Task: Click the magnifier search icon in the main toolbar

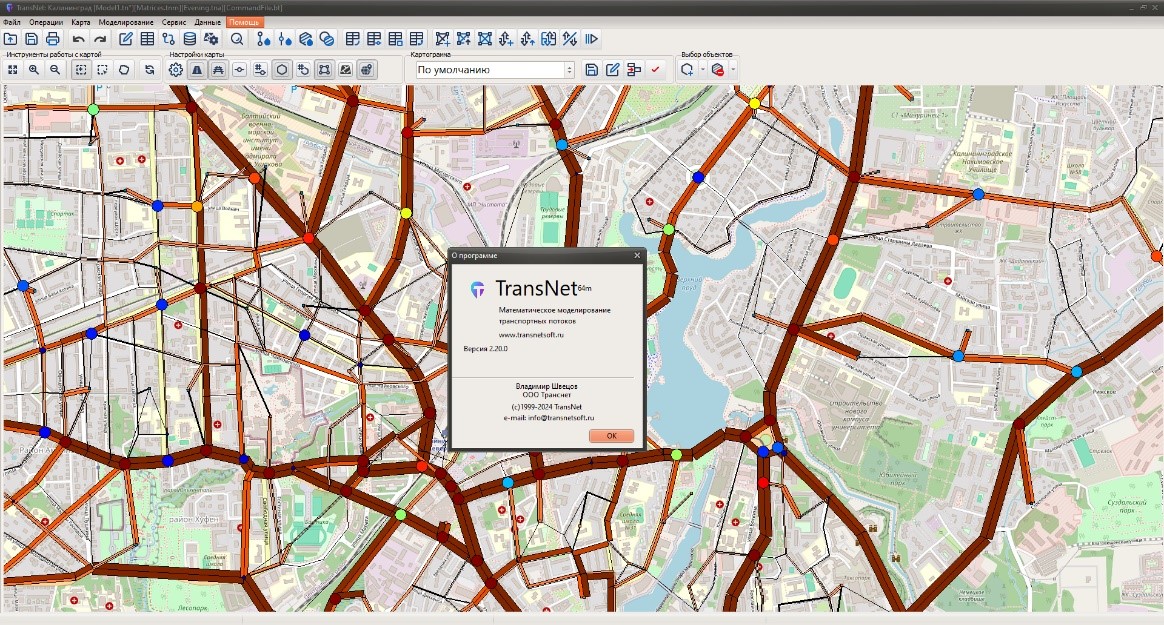Action: click(x=237, y=39)
